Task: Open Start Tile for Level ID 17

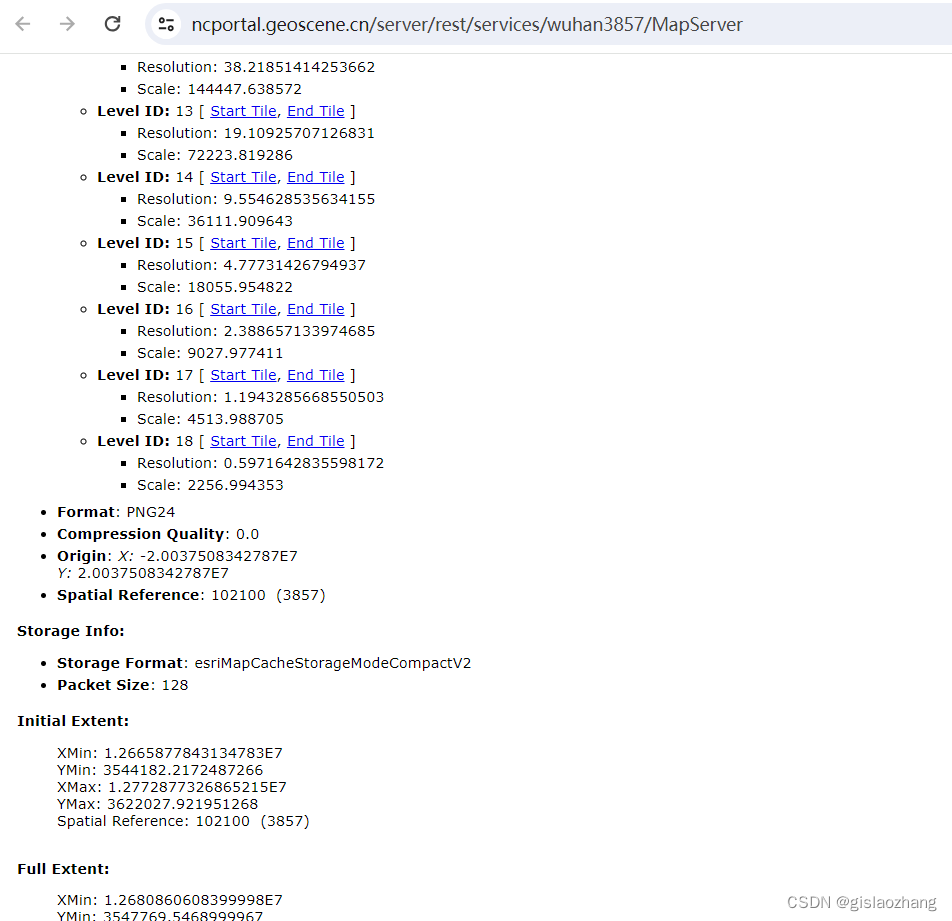Action: 242,374
